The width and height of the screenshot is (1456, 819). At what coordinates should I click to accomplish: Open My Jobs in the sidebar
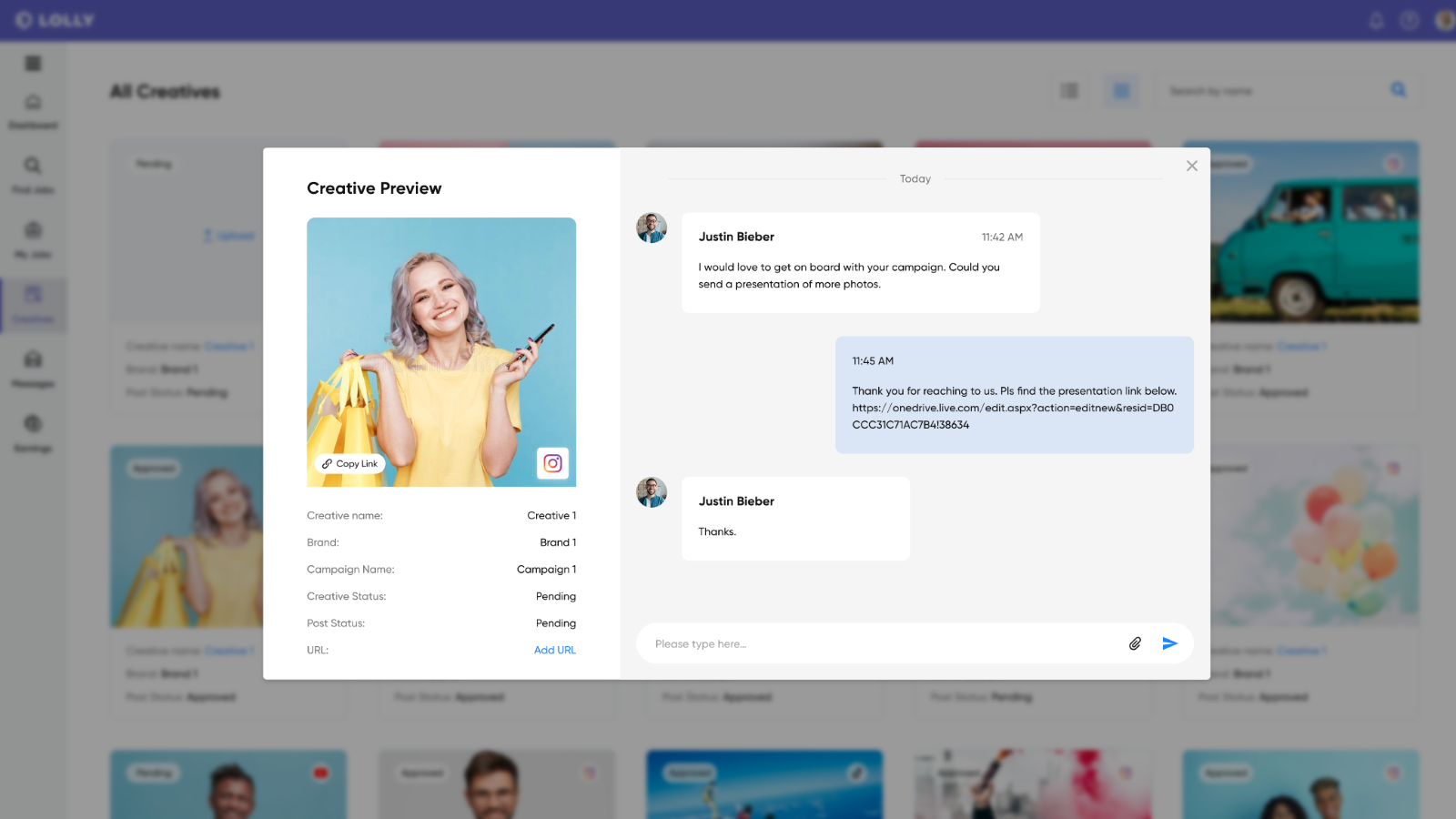(33, 240)
